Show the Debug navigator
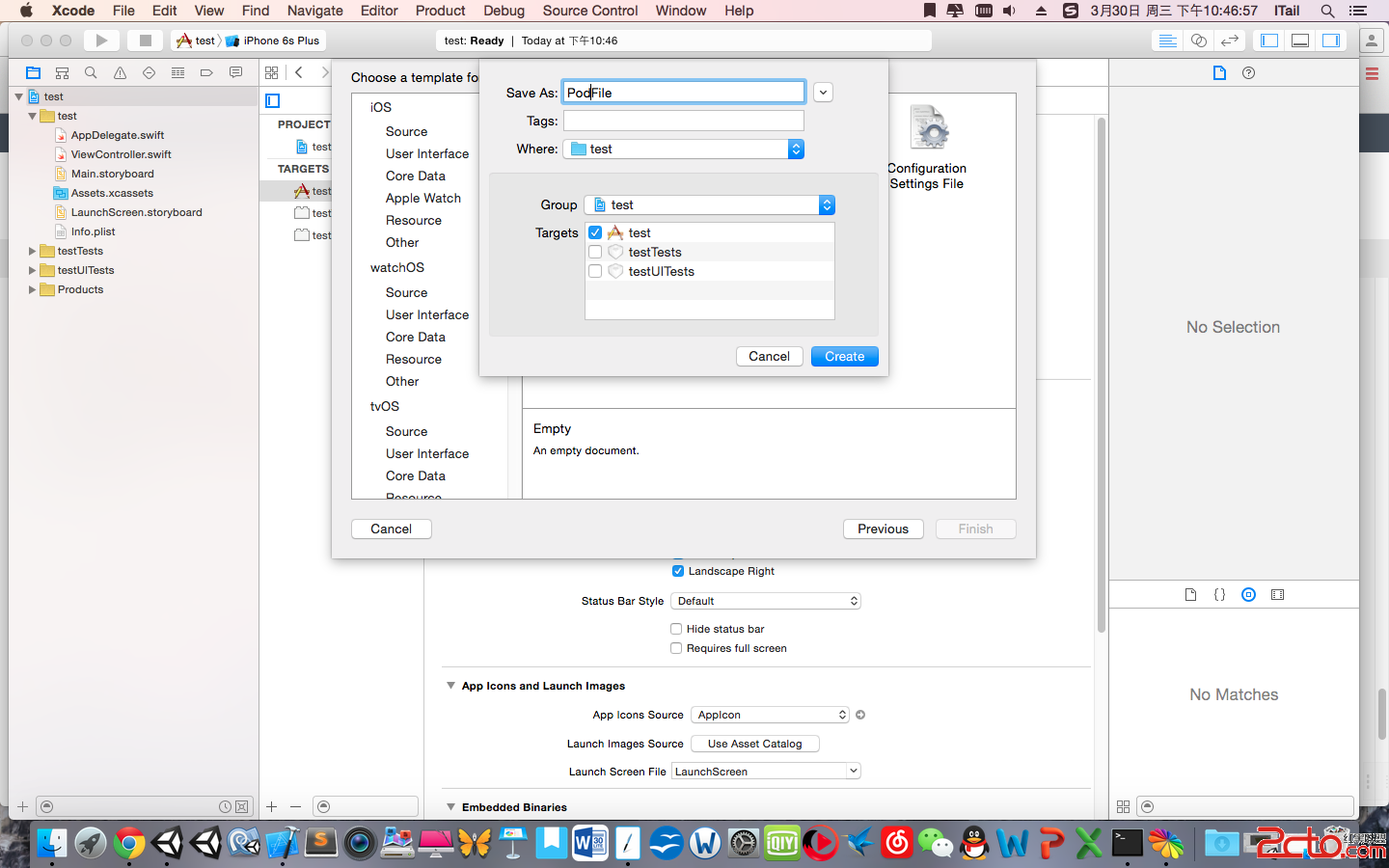The width and height of the screenshot is (1389, 868). 177,73
